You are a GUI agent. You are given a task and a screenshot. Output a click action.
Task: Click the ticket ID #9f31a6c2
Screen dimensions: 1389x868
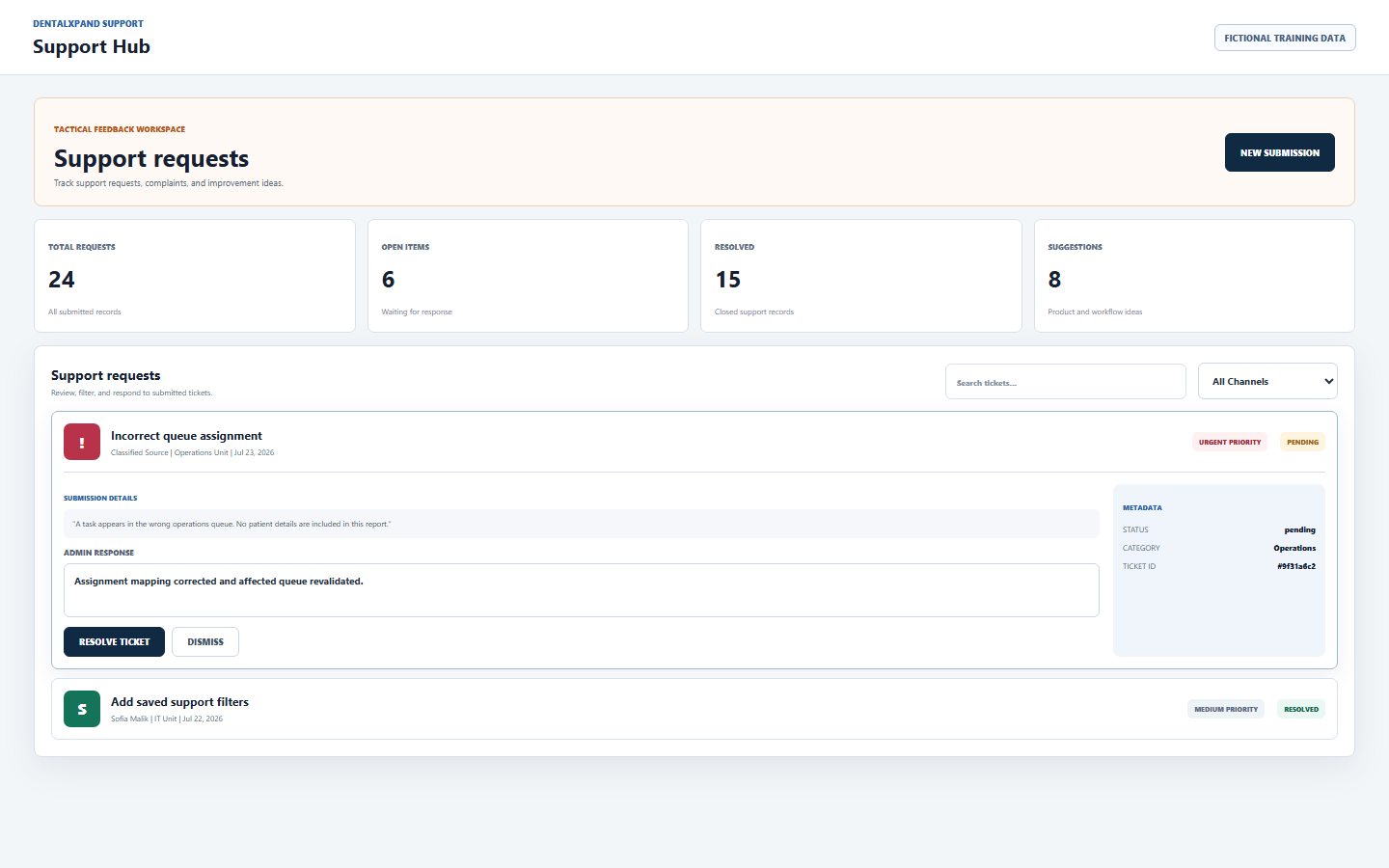pyautogui.click(x=1296, y=566)
